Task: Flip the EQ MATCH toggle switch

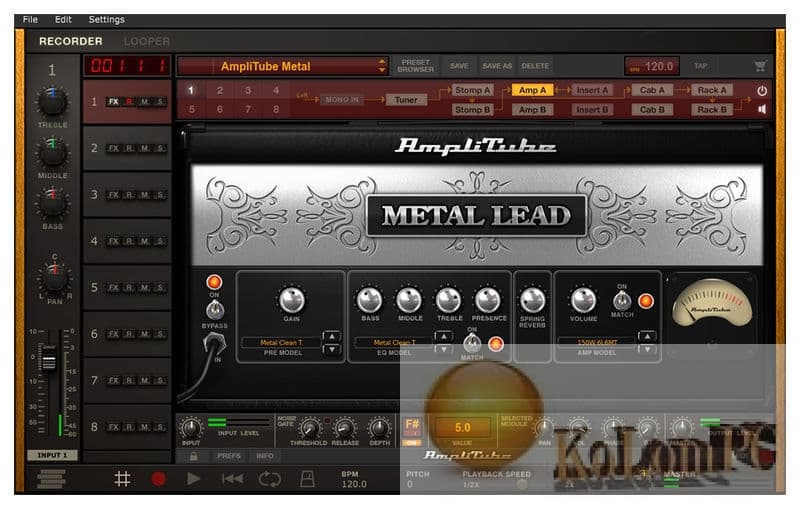Action: point(472,343)
